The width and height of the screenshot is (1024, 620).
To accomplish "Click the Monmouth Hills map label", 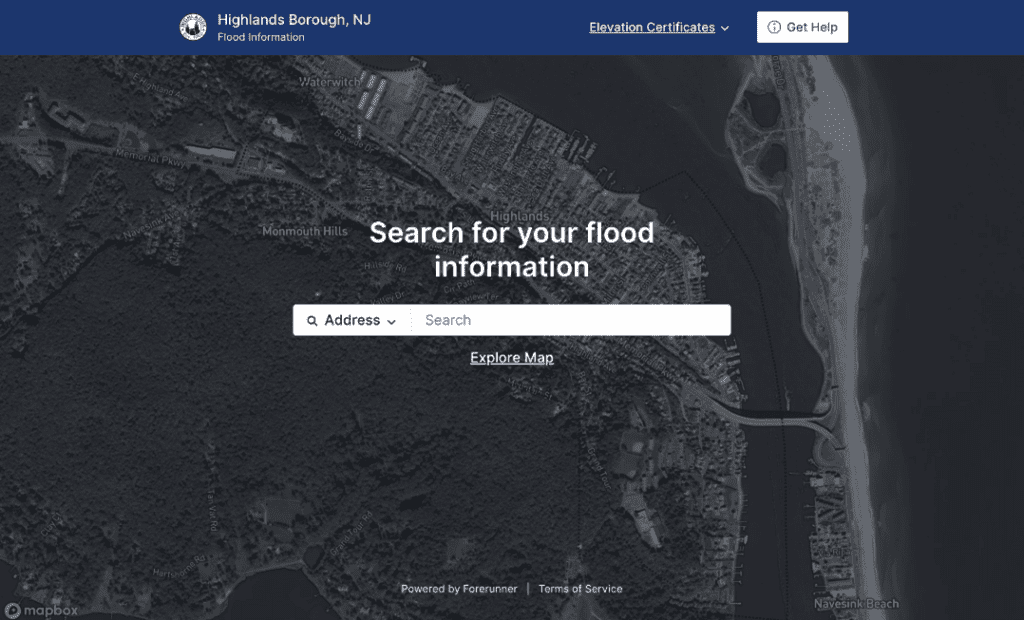I will [305, 231].
